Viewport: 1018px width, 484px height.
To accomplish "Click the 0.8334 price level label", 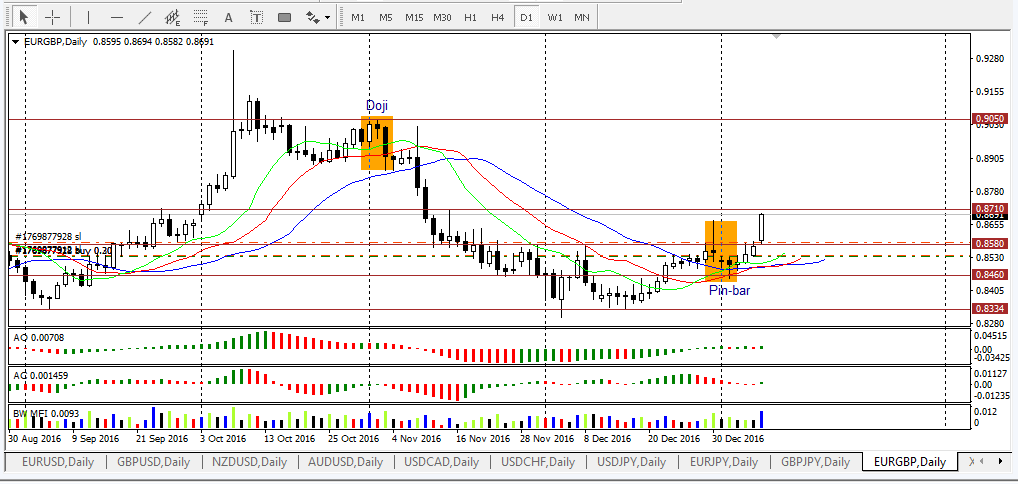I will tap(990, 309).
